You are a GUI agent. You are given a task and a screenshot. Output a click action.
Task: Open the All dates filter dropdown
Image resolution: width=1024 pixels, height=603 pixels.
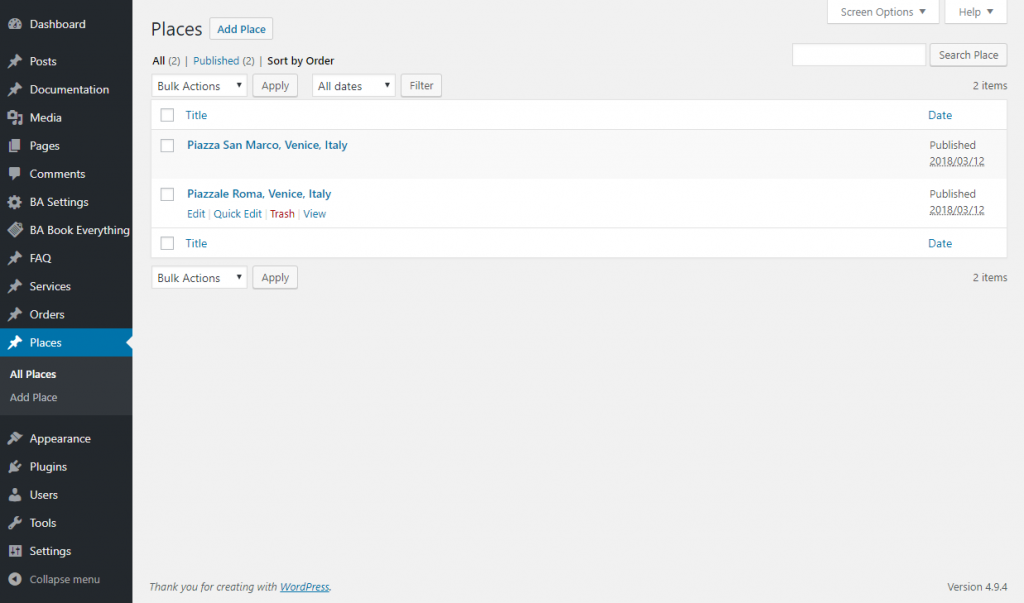[353, 86]
